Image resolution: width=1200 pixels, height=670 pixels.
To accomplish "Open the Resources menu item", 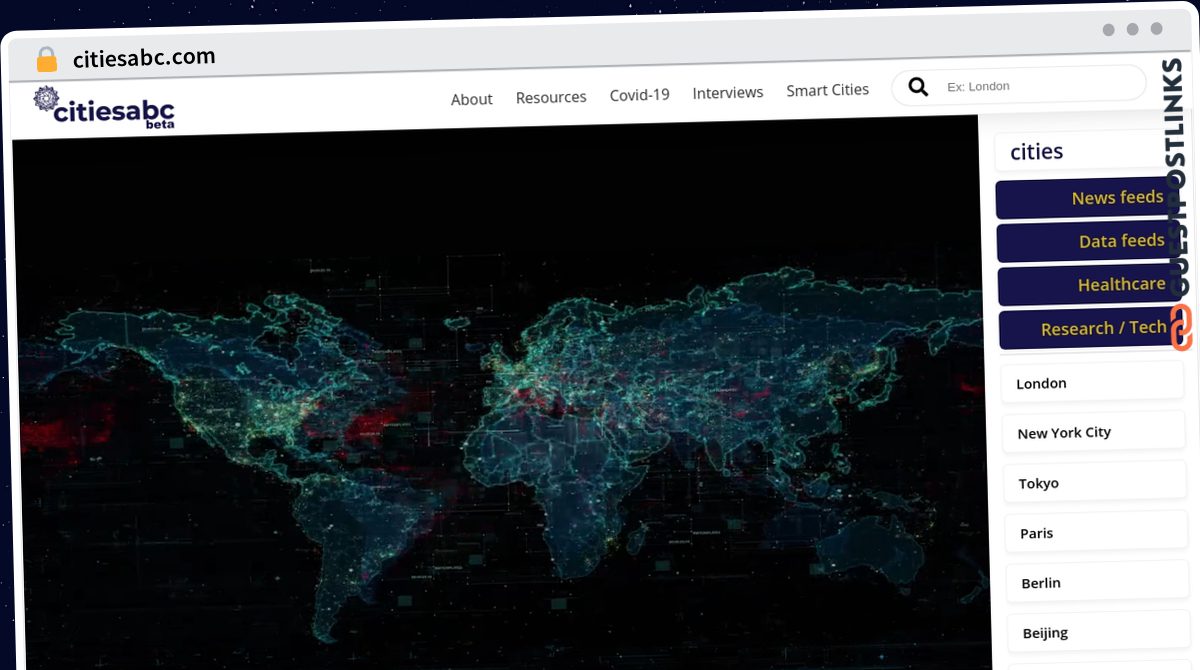I will (x=551, y=97).
